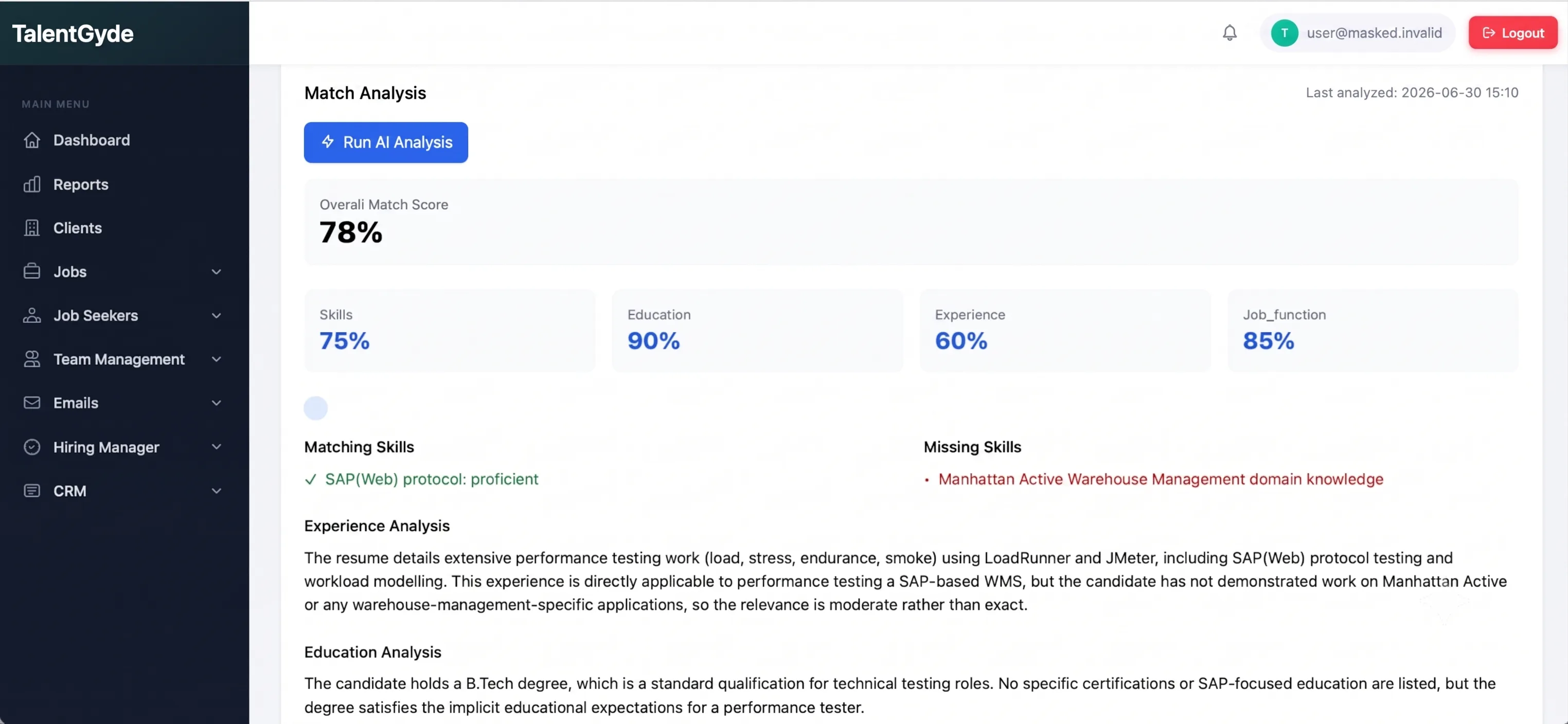Screen dimensions: 1568x724
Task: Click the Hiring Manager checkmark circle icon
Action: pos(32,446)
